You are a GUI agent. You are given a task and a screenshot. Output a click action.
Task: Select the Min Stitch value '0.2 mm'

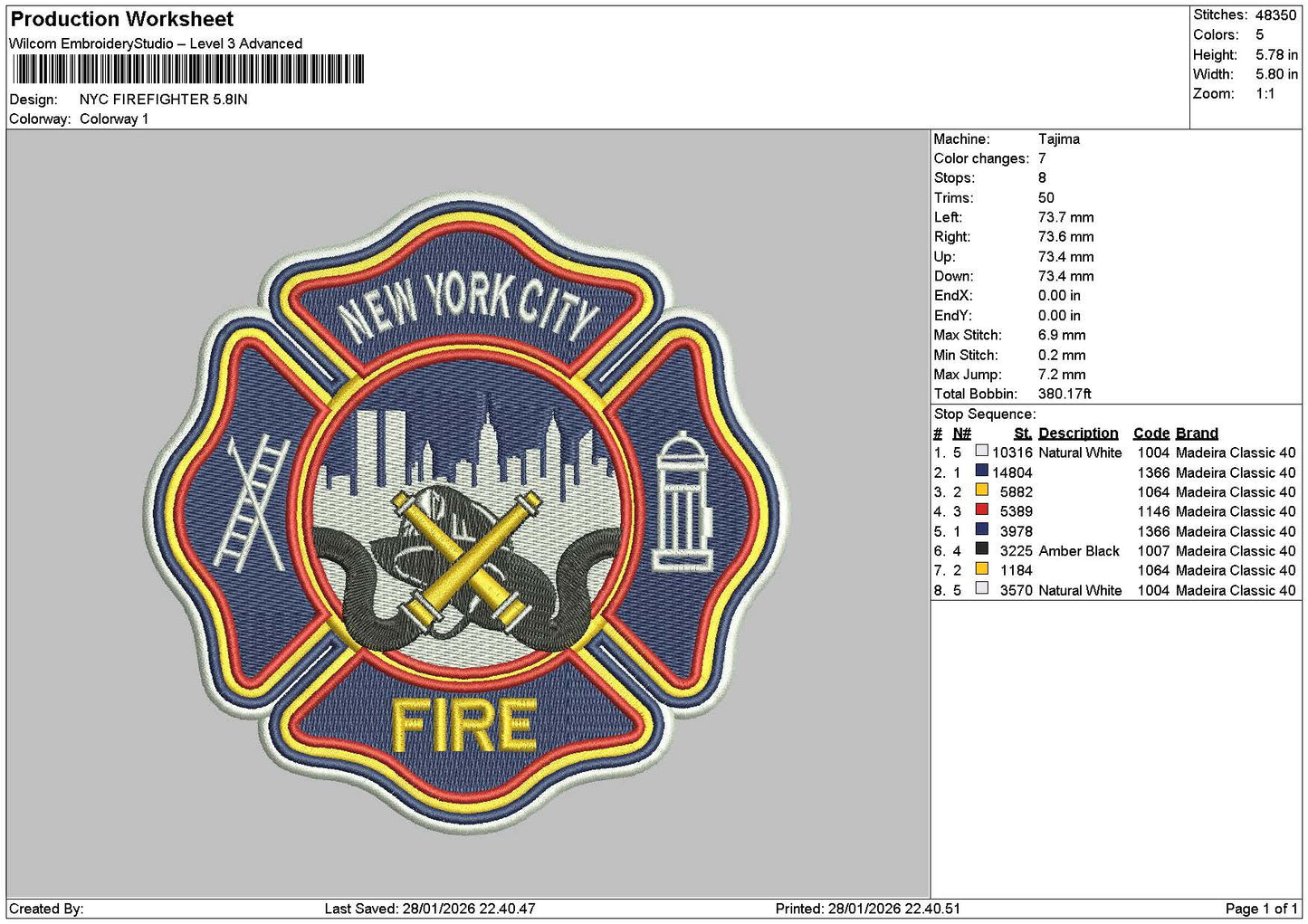click(x=1062, y=356)
